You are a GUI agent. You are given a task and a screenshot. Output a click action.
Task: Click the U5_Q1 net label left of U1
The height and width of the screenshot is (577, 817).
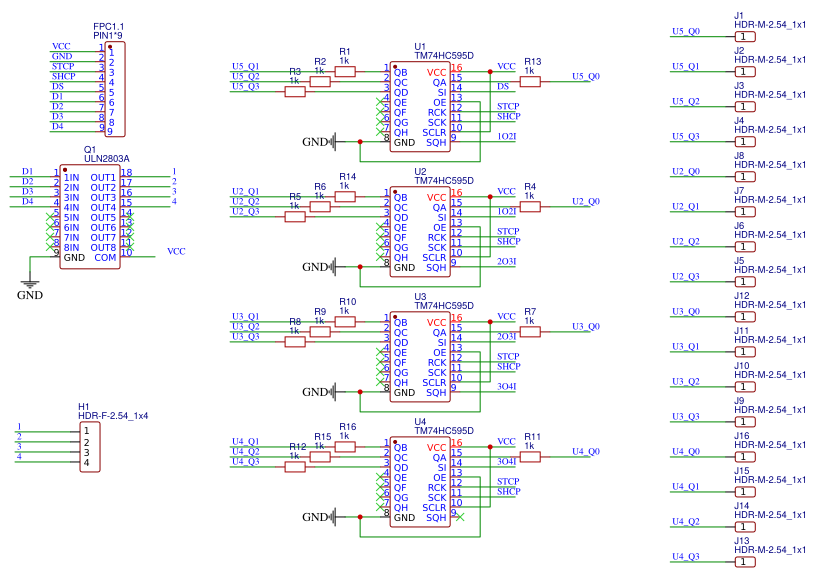click(245, 67)
